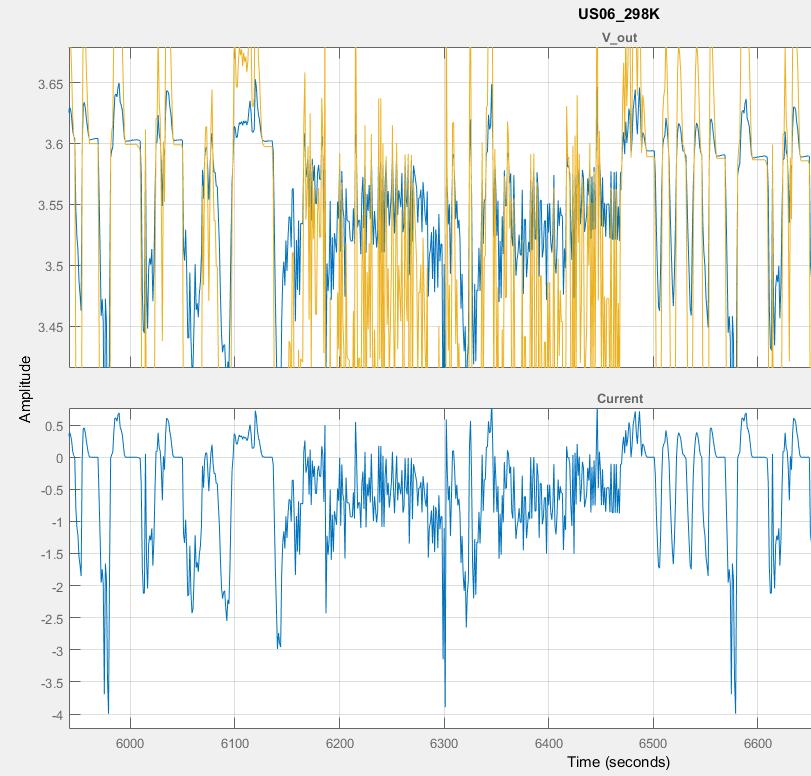This screenshot has width=811, height=776.
Task: Click the 6400 time tick label
Action: coord(548,743)
